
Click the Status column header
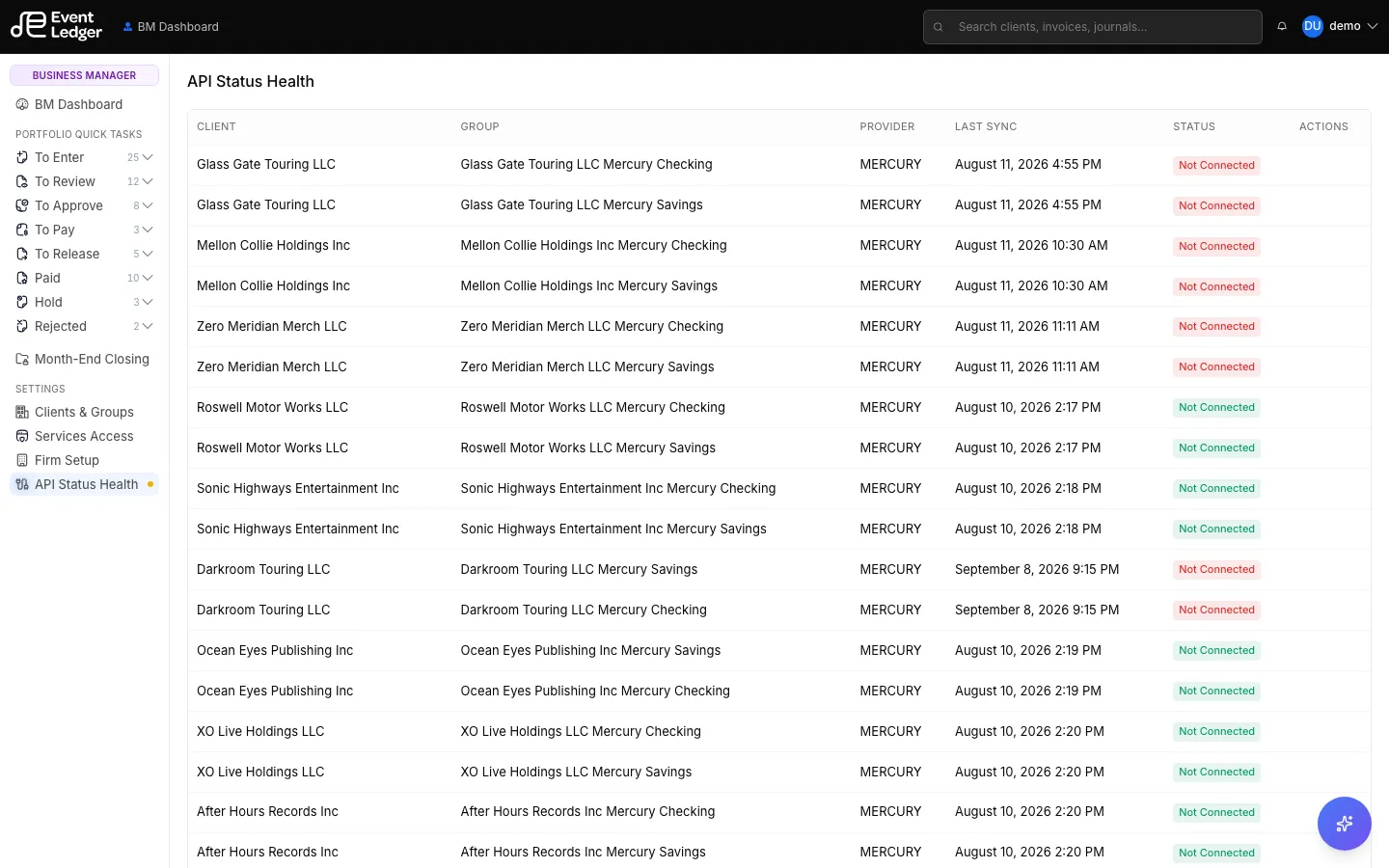point(1194,126)
